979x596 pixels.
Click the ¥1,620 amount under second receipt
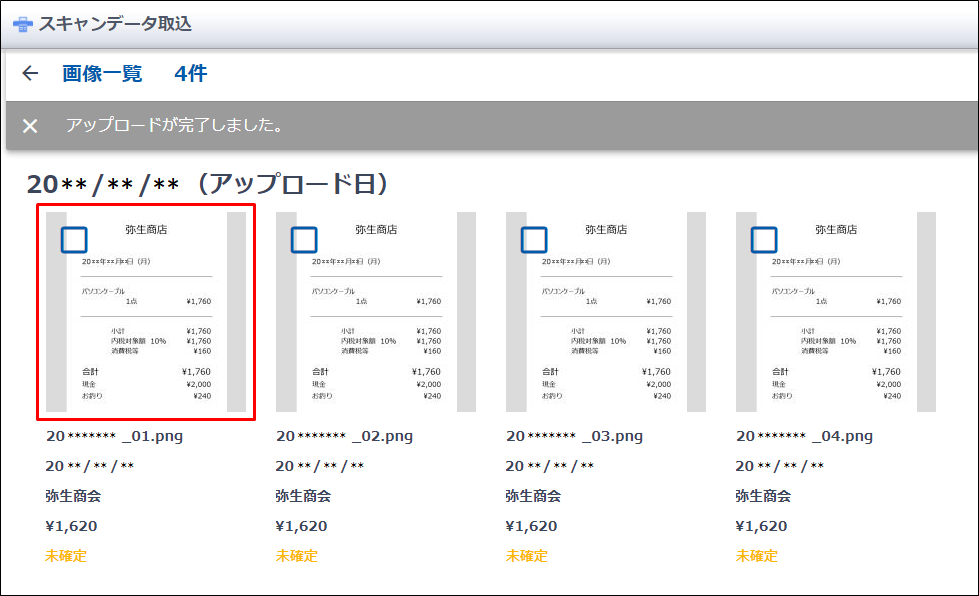point(301,526)
